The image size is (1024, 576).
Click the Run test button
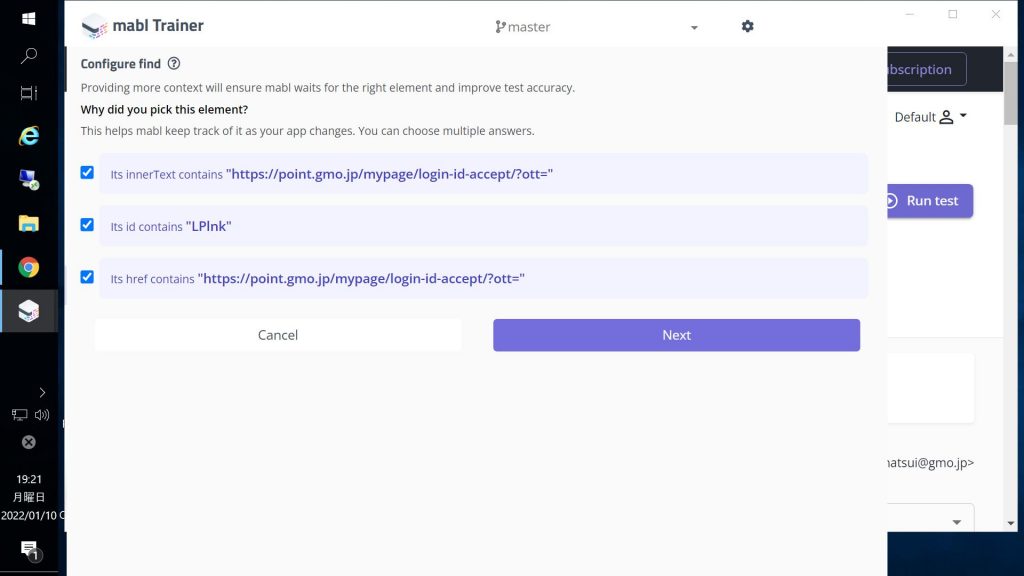(930, 200)
